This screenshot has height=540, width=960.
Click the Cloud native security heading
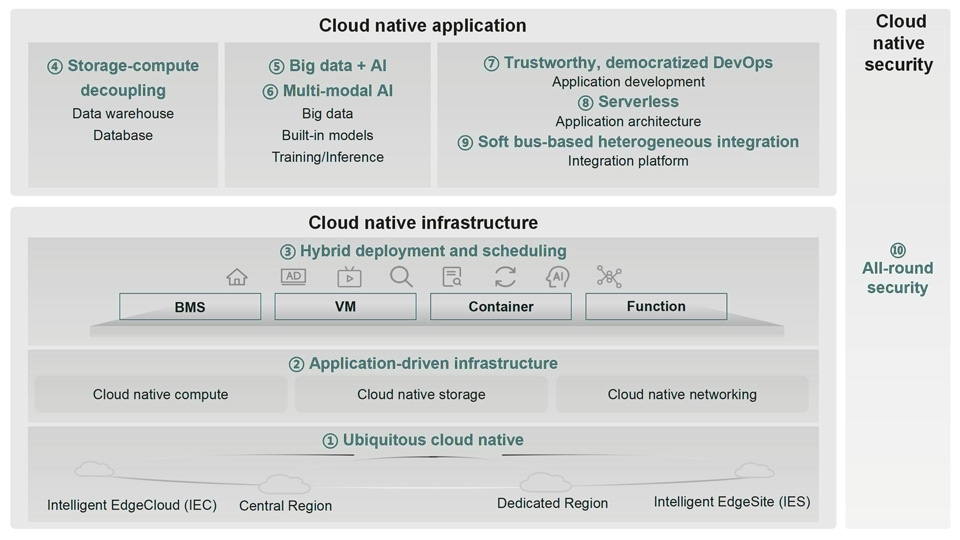(899, 43)
